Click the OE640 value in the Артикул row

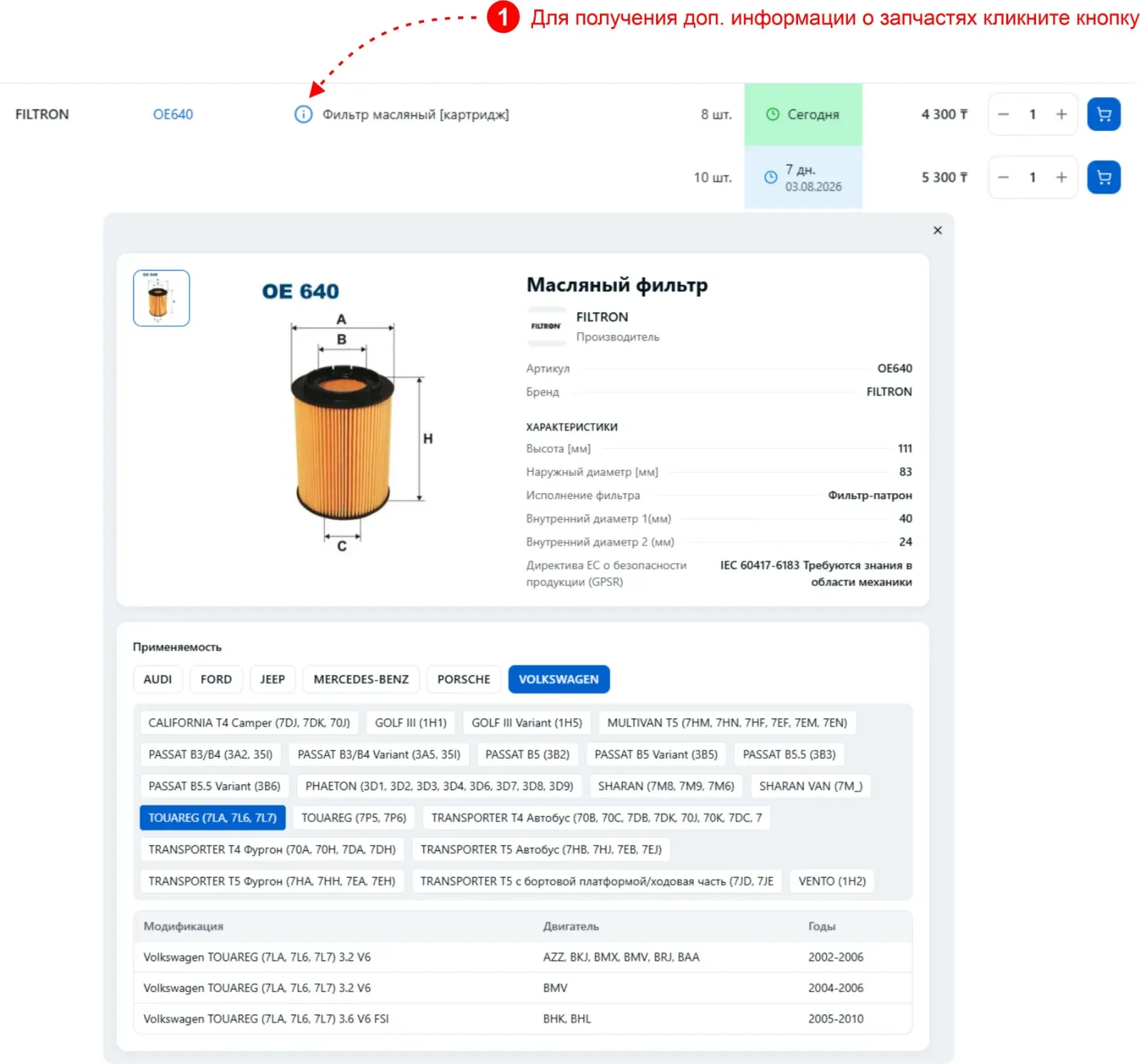tap(894, 368)
